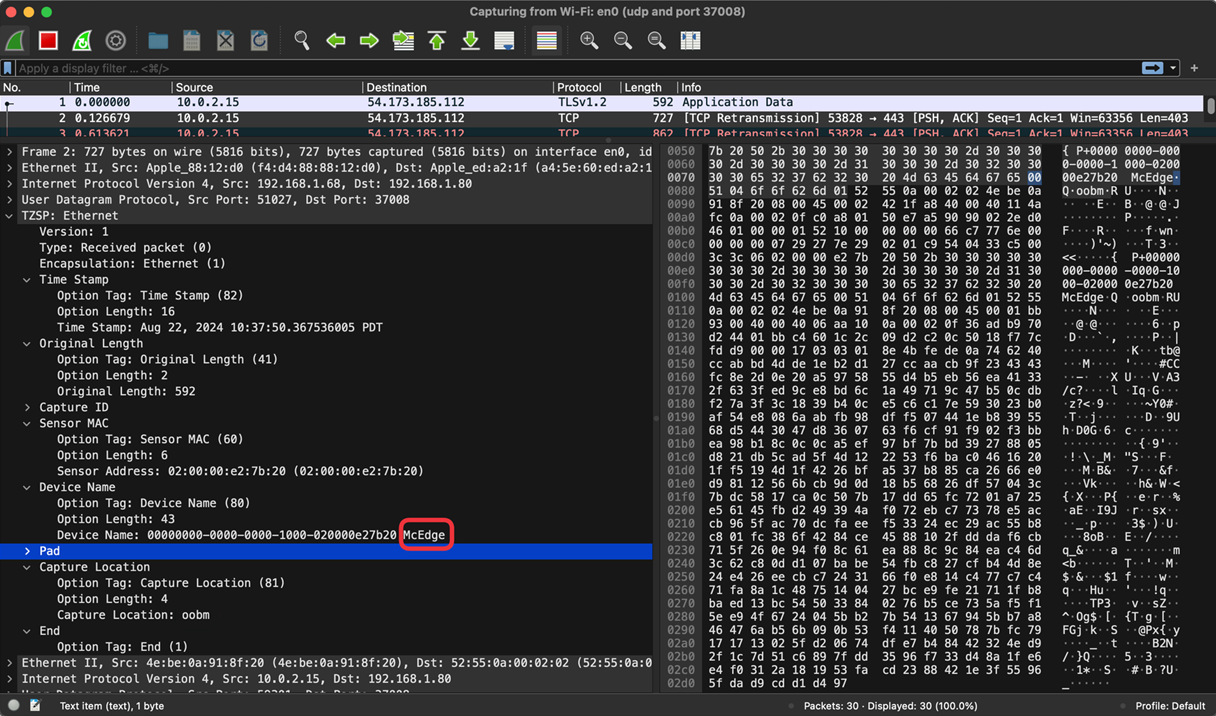
Task: Sort by Protocol column header
Action: click(x=585, y=87)
